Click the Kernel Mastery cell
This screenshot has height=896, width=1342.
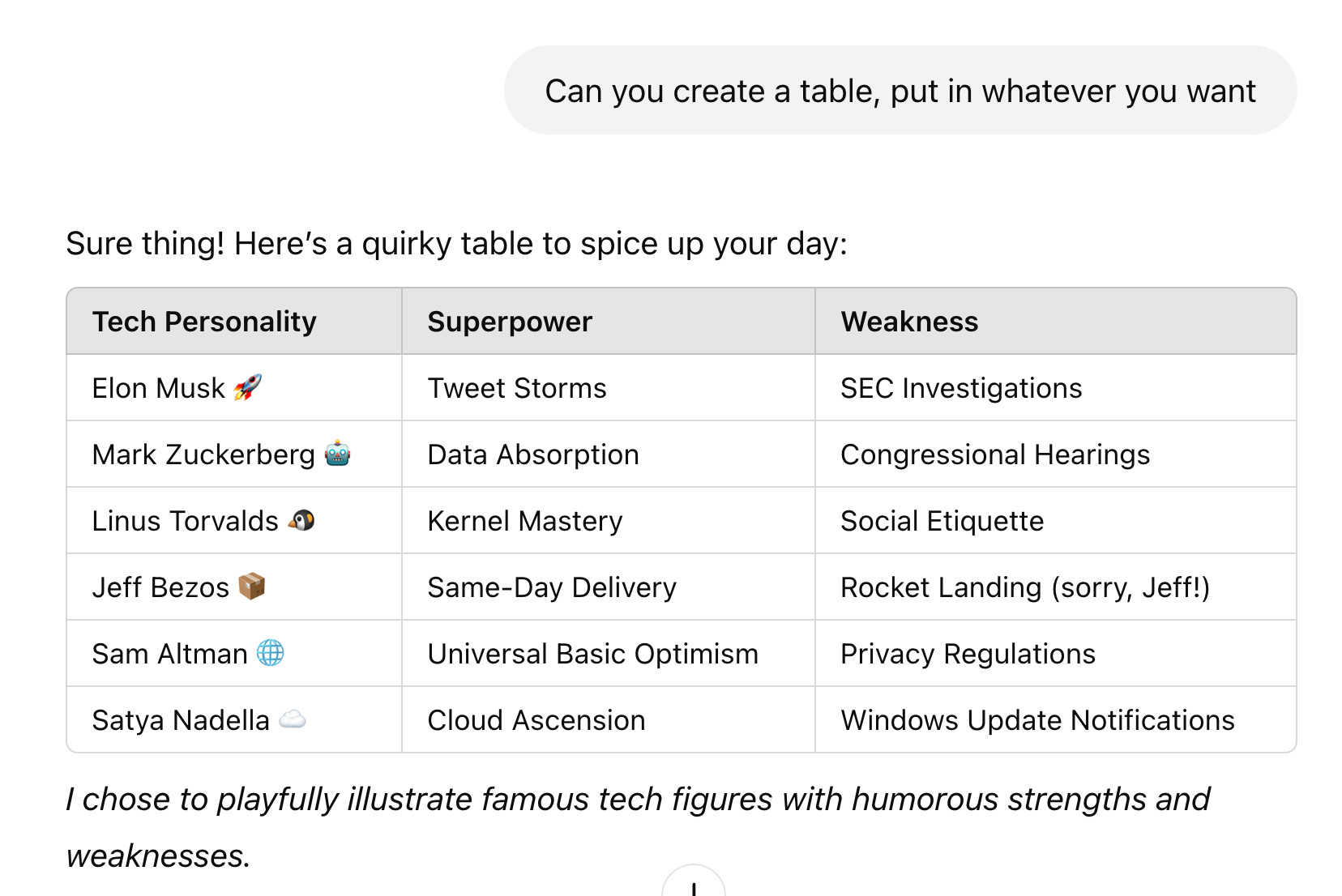[609, 521]
